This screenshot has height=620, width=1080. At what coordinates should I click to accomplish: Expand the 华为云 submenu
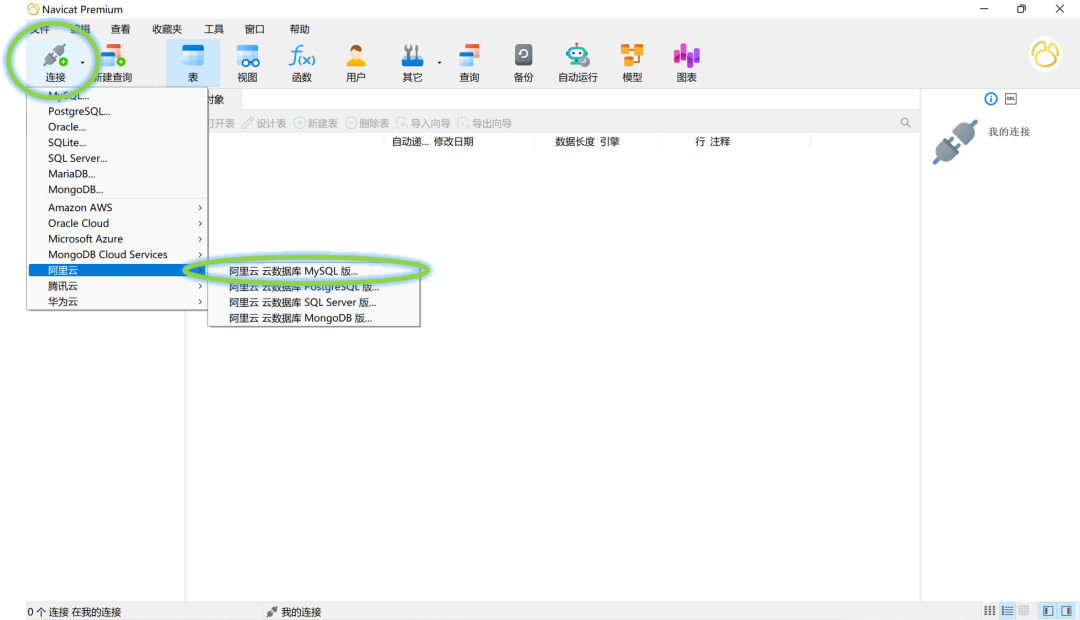point(117,302)
